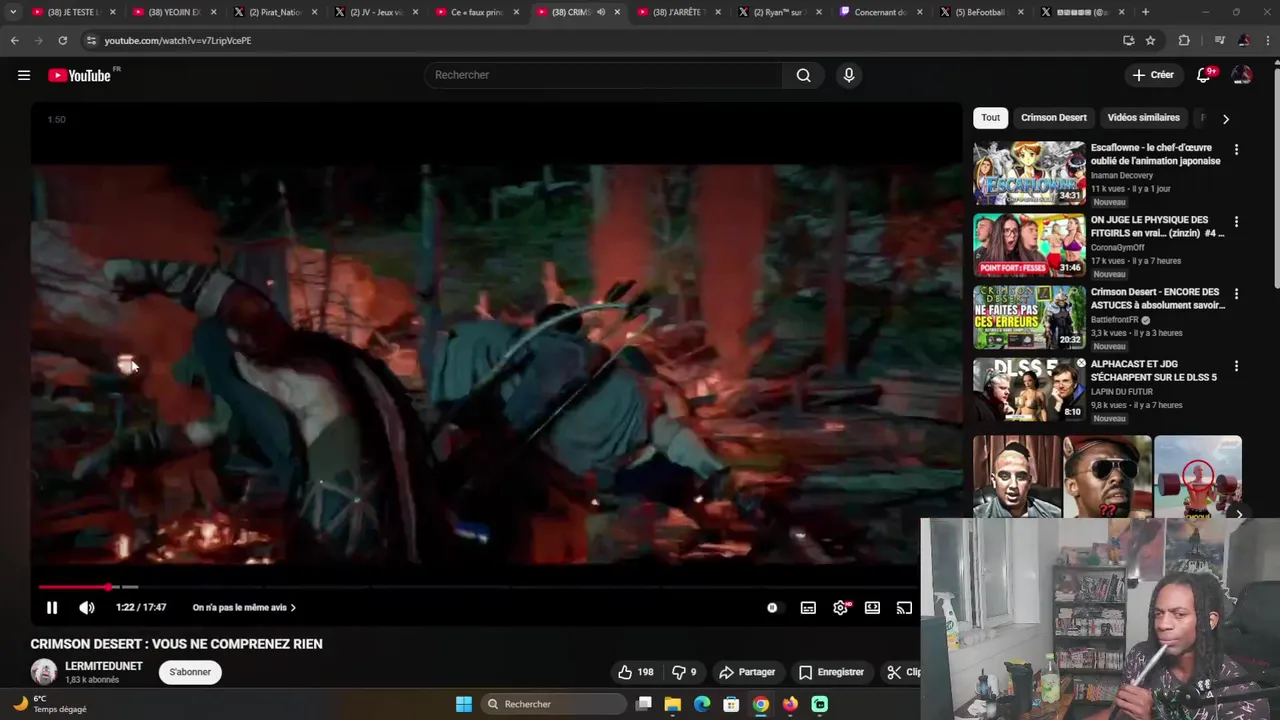The width and height of the screenshot is (1280, 720).
Task: Open the browser extensions puzzle icon
Action: click(x=1184, y=40)
